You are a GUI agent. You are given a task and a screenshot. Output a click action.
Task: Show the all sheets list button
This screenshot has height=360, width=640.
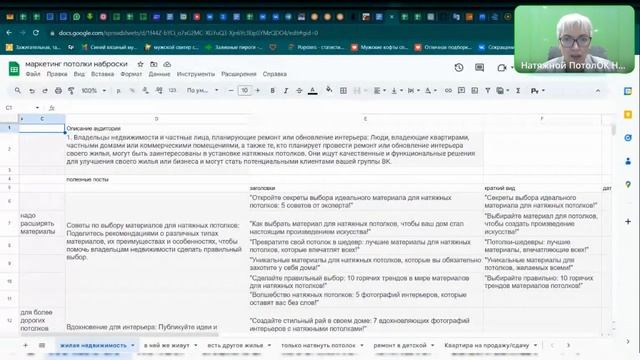[x=42, y=345]
